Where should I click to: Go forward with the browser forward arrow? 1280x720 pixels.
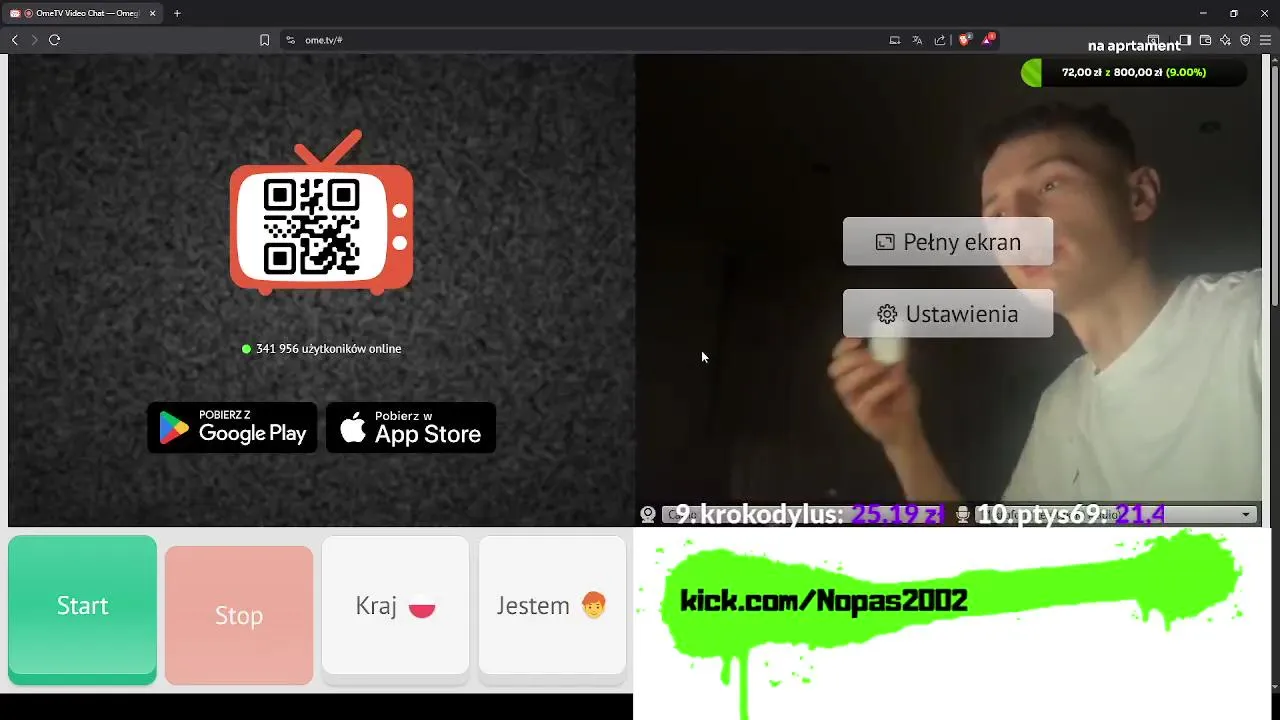pos(34,40)
